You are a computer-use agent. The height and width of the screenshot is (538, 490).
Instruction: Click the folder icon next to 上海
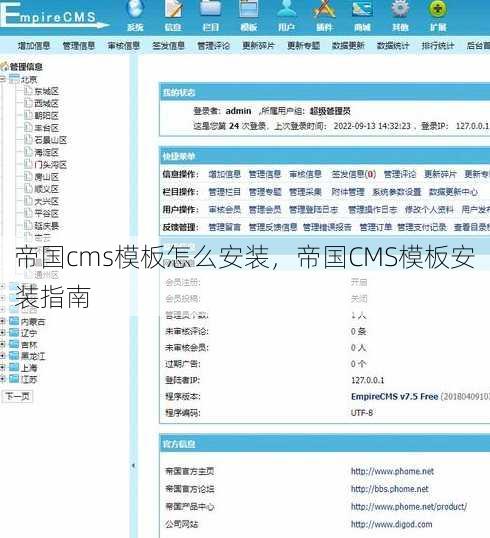coord(14,367)
